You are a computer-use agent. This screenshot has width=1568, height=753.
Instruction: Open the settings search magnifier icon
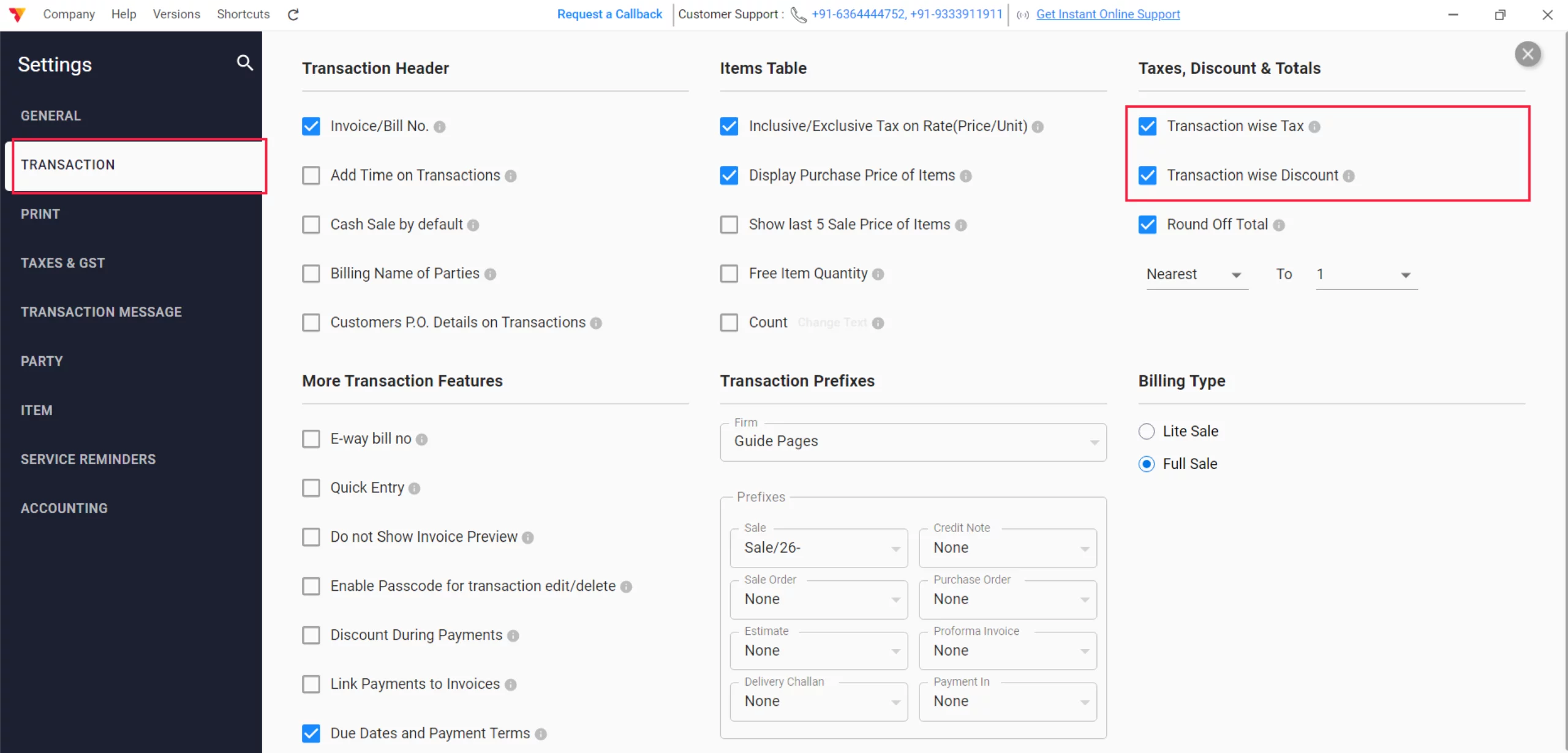(245, 62)
